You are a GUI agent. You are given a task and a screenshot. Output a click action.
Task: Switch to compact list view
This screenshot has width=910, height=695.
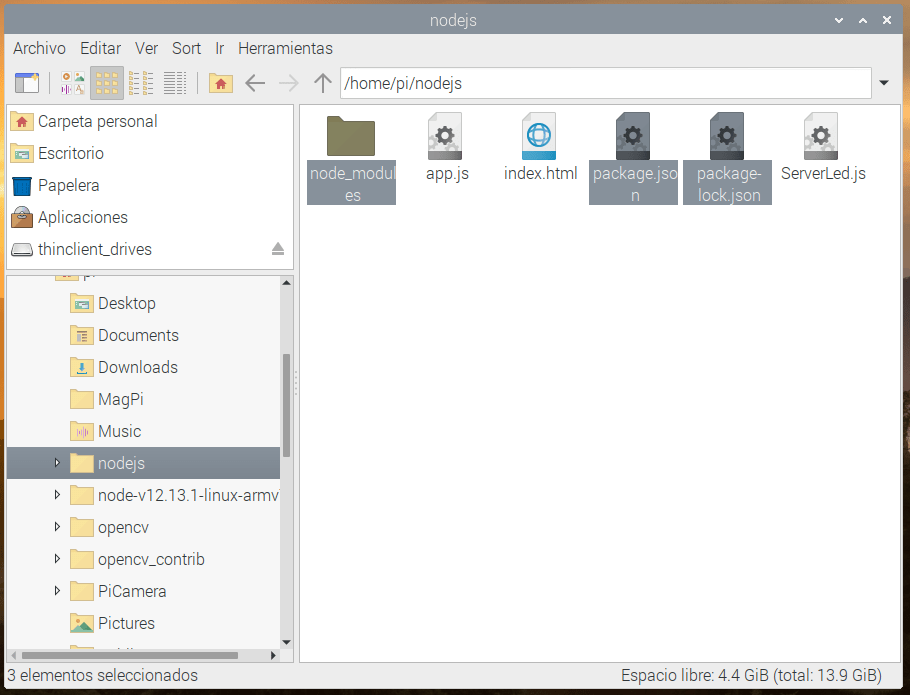[141, 83]
